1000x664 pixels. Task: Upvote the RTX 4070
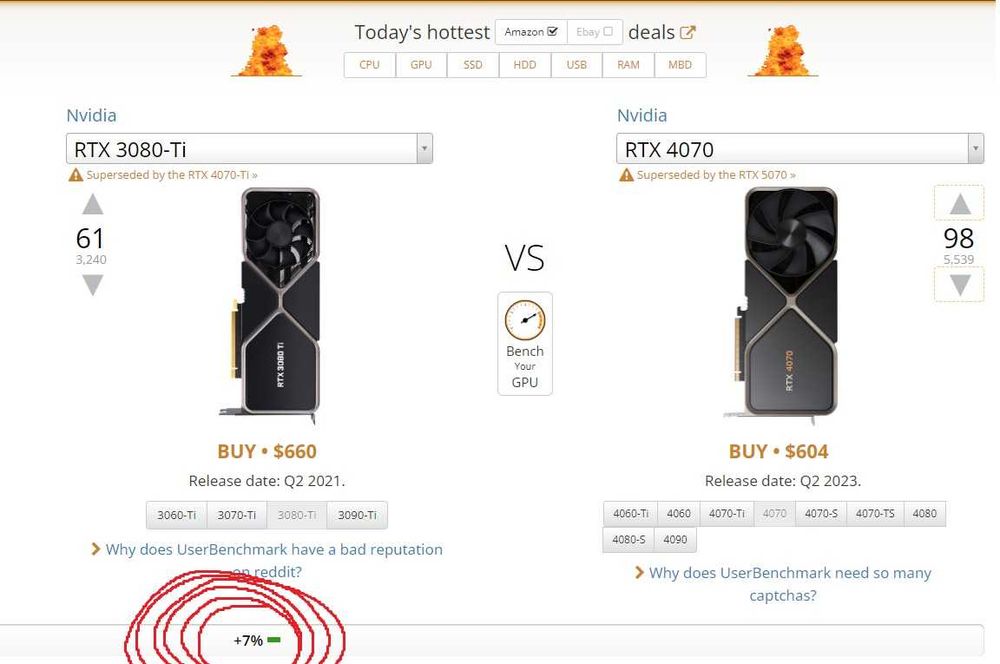click(959, 204)
